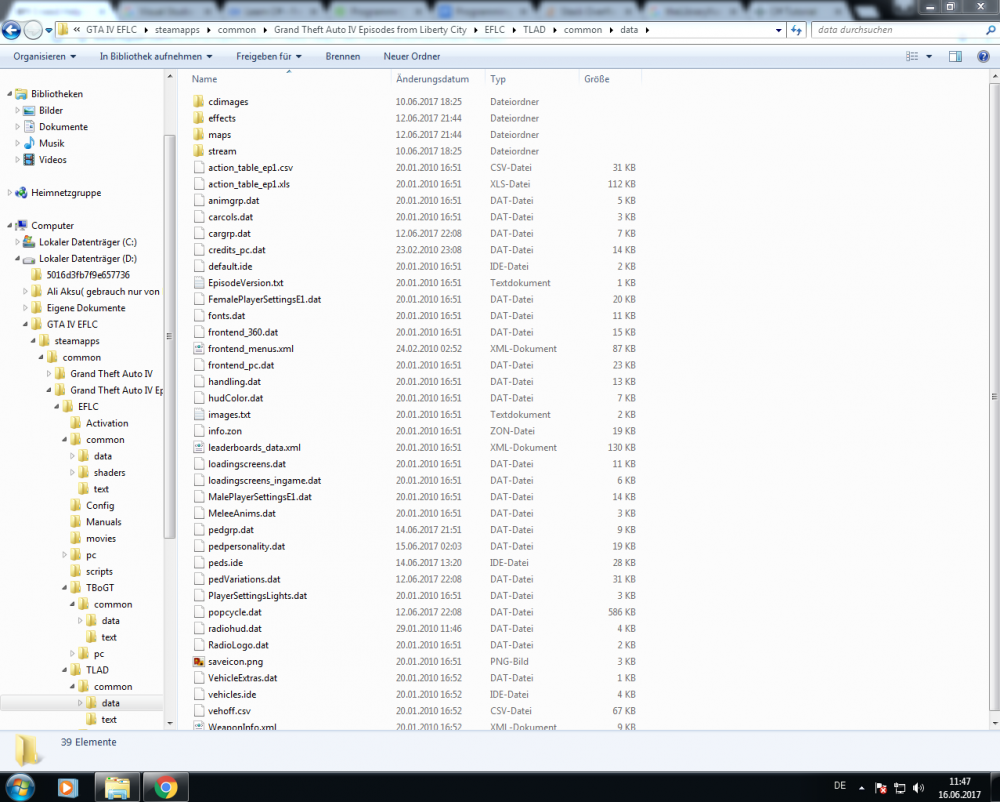Click the Windows Explorer taskbar icon
The height and width of the screenshot is (802, 1000).
(x=117, y=787)
